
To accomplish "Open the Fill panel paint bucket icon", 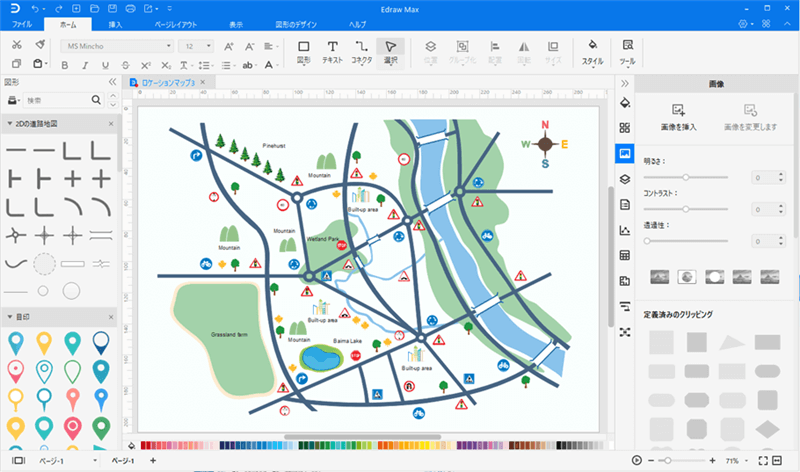I will tap(625, 102).
